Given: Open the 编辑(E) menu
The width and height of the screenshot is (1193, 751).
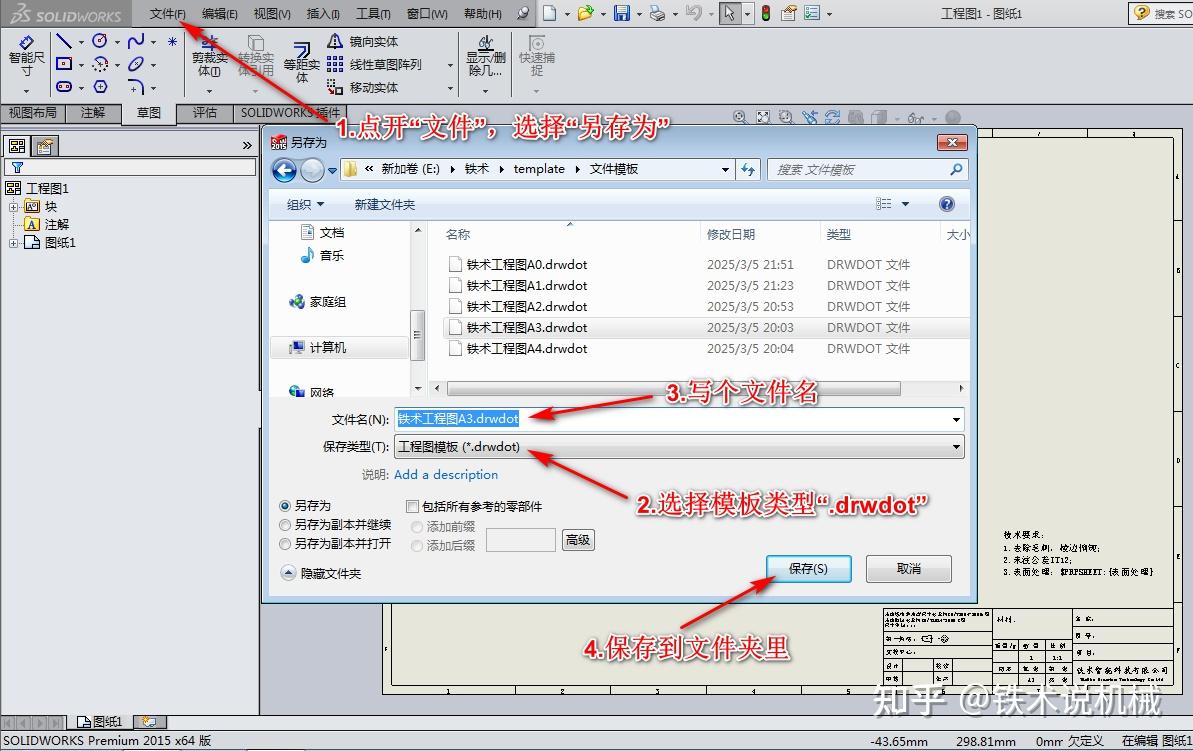Looking at the screenshot, I should click(220, 14).
